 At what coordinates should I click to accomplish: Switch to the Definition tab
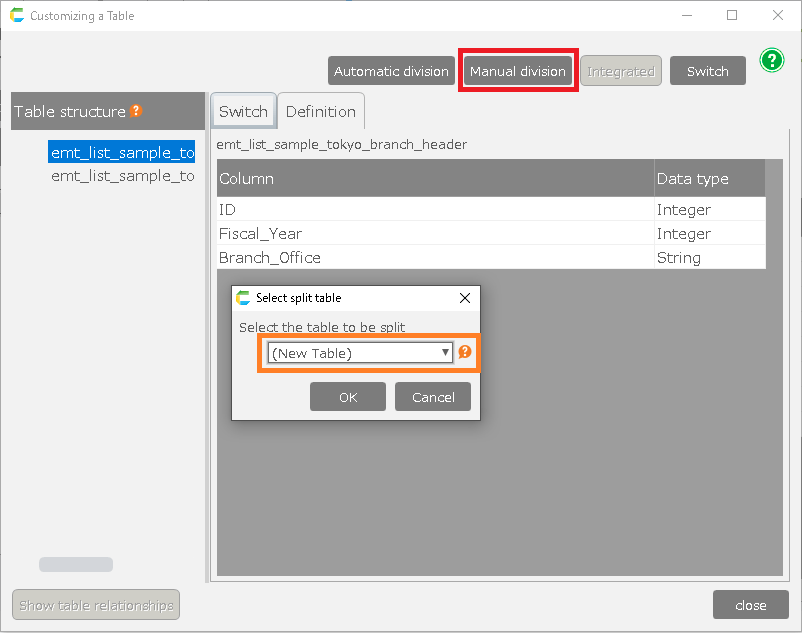point(320,111)
